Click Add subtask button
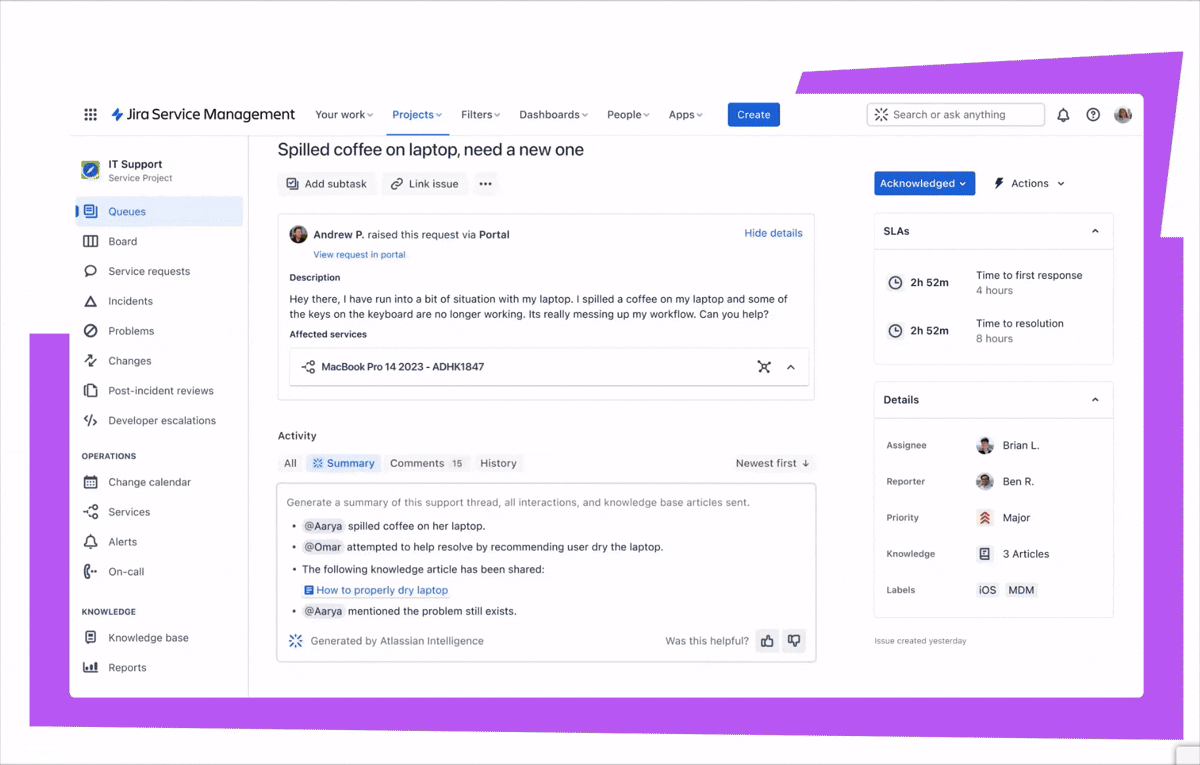 327,184
